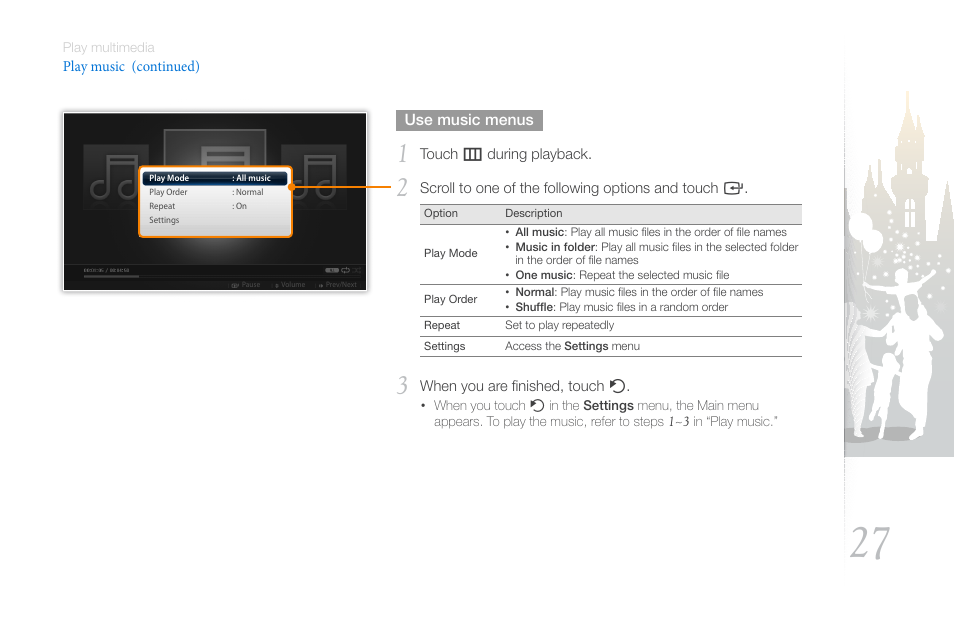This screenshot has width=954, height=630.
Task: Click the back arrow icon in step 3
Action: click(x=617, y=386)
